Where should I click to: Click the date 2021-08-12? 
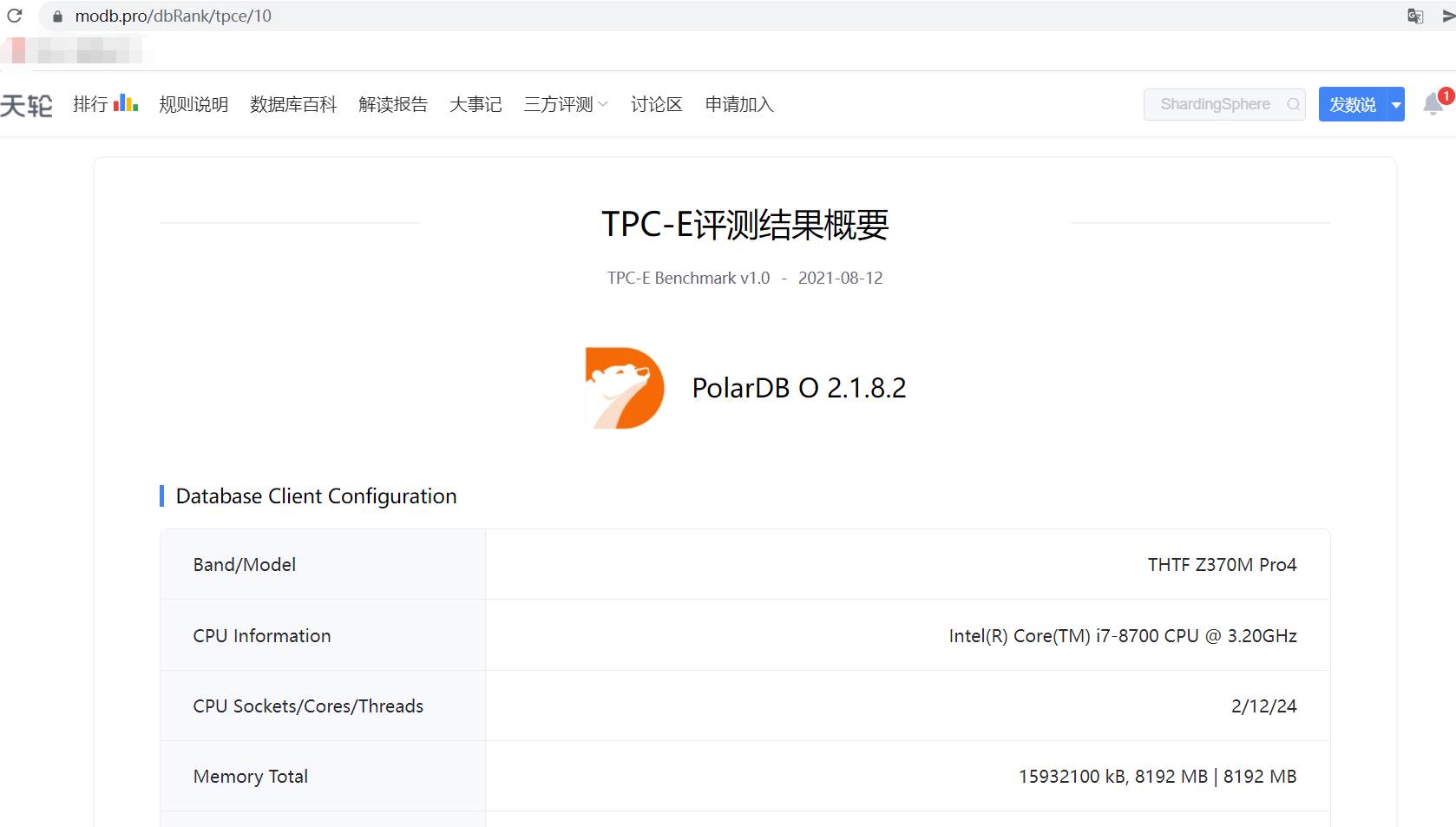[x=841, y=278]
